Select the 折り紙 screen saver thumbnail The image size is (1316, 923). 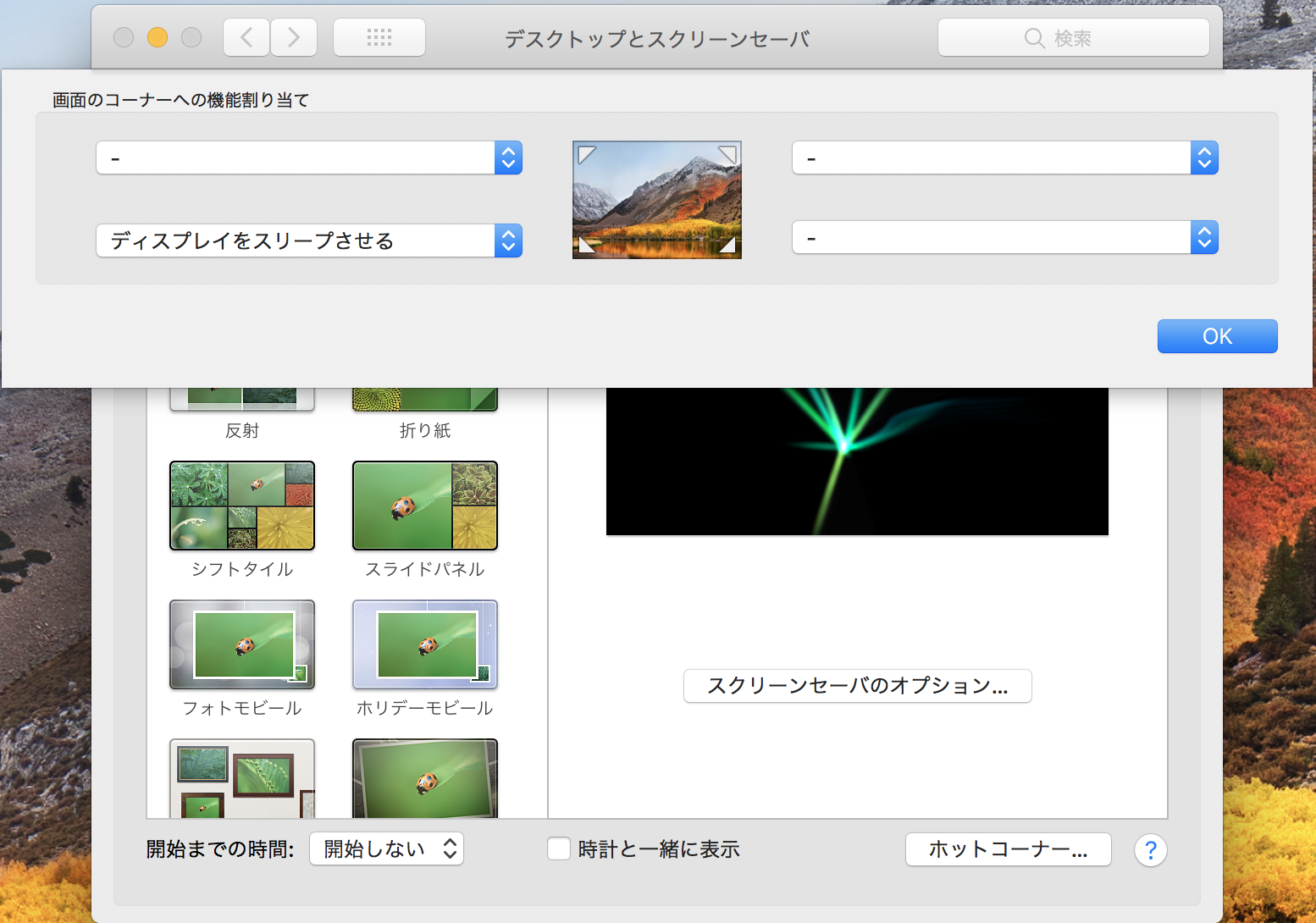coord(425,400)
